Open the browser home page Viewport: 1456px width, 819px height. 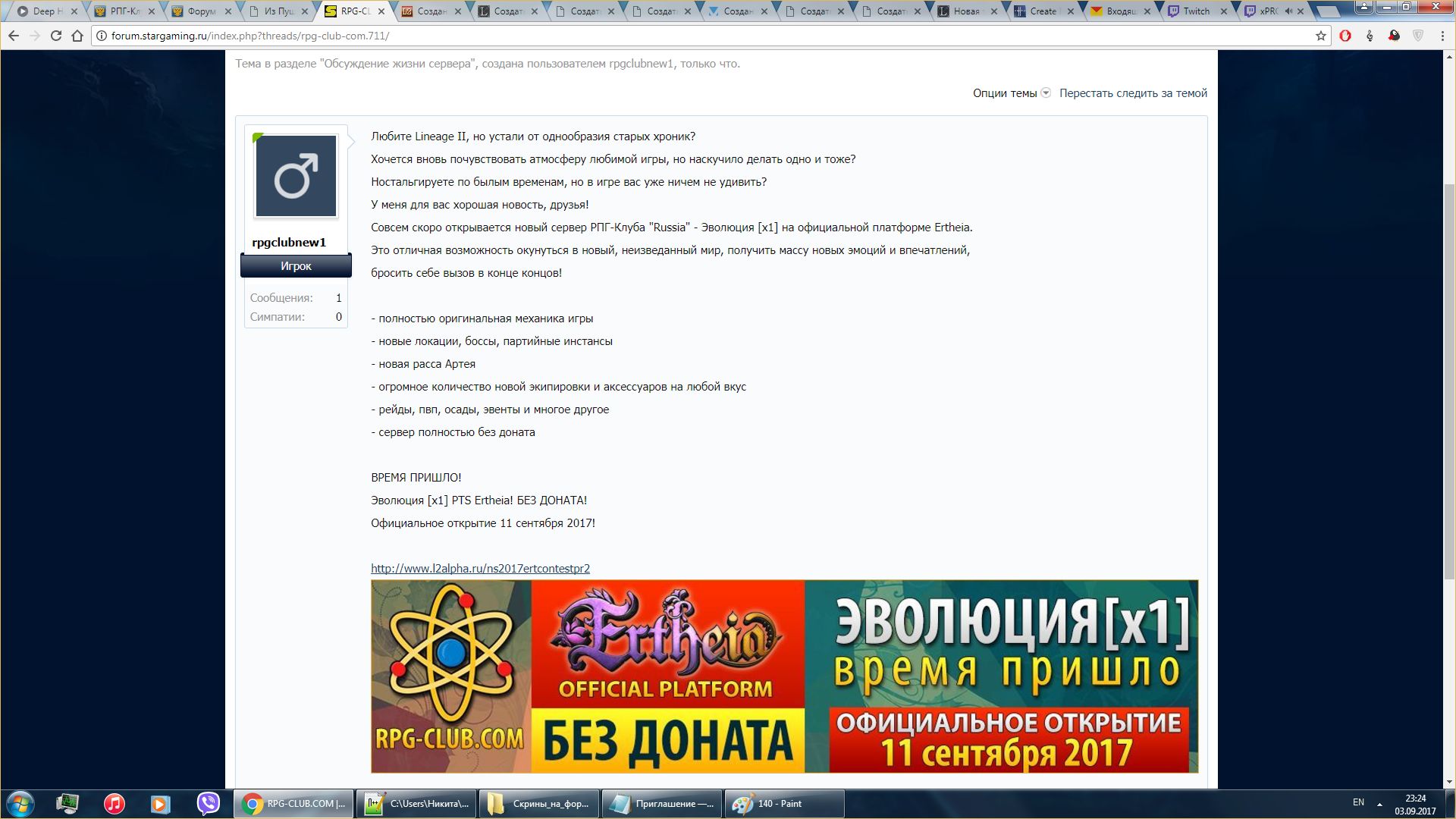coord(77,36)
